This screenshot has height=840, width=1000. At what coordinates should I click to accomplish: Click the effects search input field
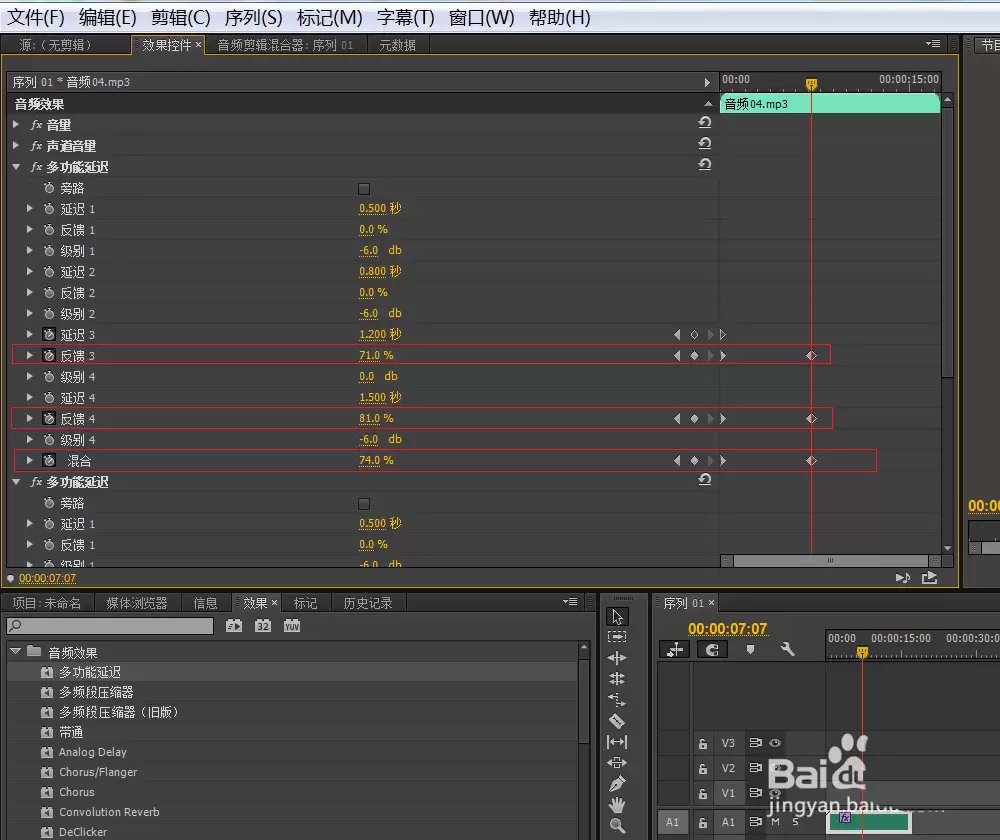(110, 626)
